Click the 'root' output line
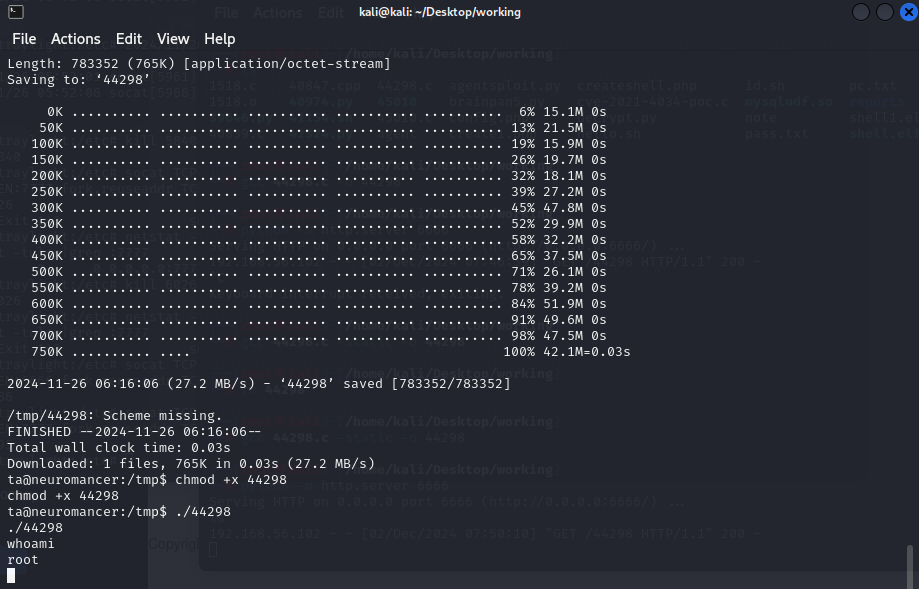This screenshot has width=919, height=589. (23, 560)
